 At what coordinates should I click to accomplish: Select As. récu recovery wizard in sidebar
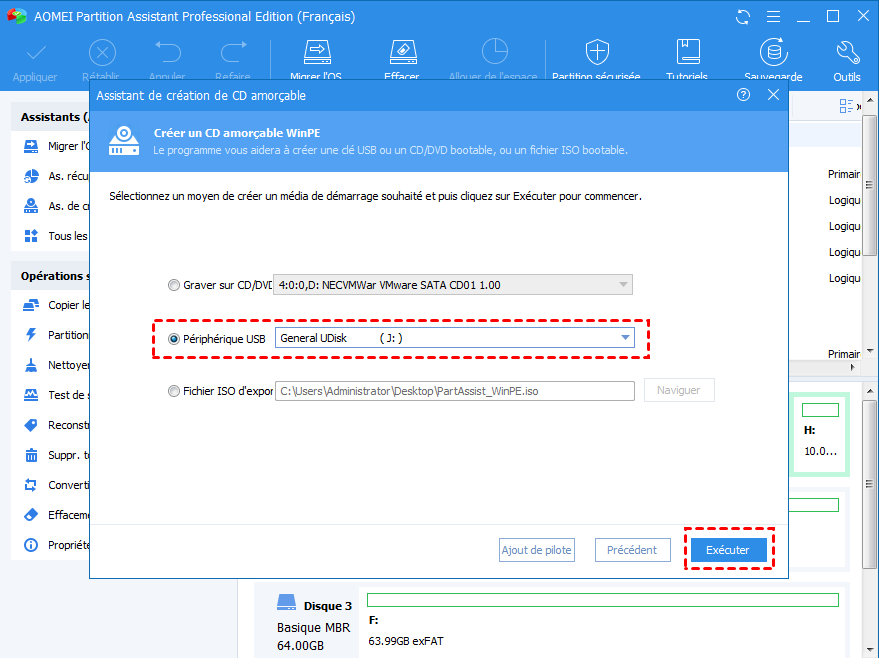click(56, 176)
